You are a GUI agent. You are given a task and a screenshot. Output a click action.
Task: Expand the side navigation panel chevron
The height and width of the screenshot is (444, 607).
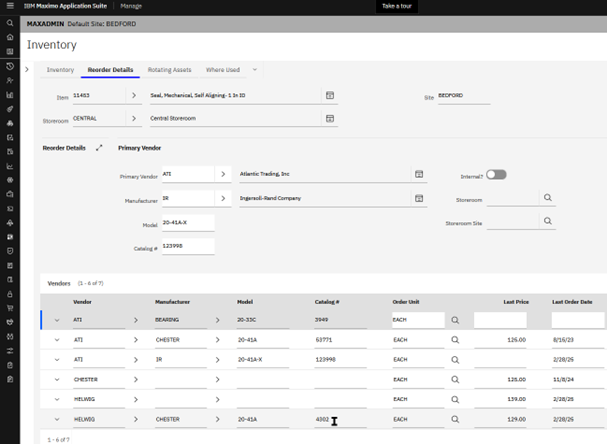(27, 70)
